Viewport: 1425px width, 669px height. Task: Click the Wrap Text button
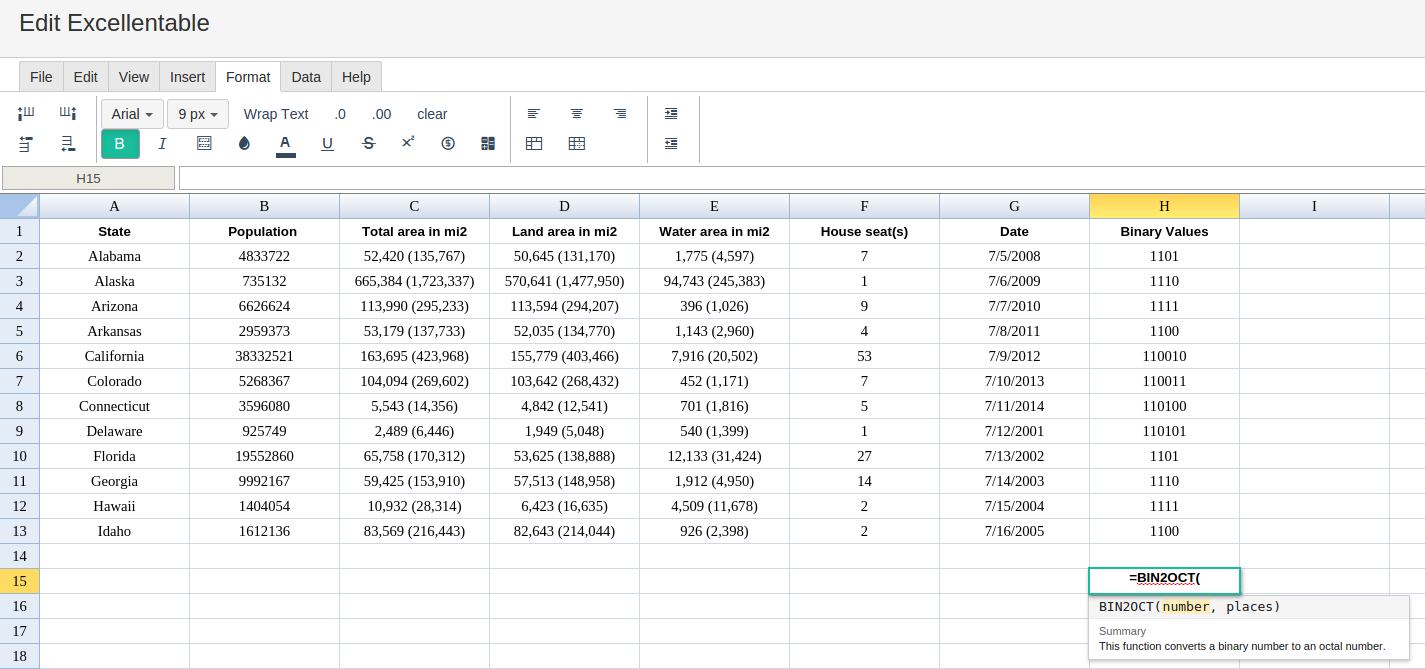click(x=276, y=114)
